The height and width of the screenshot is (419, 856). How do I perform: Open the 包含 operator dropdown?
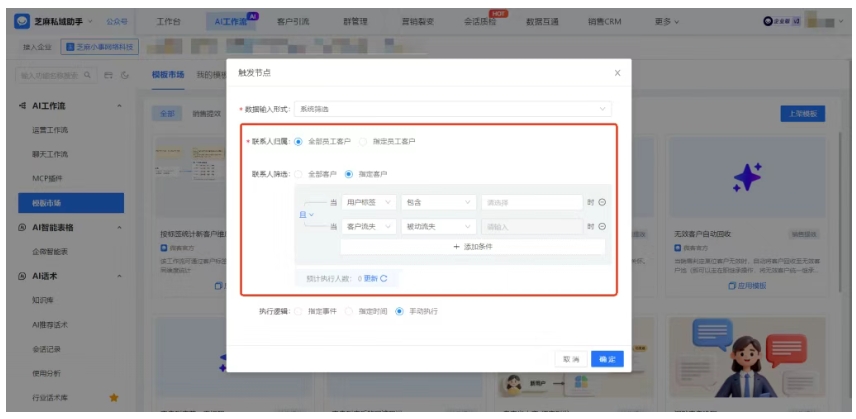[x=438, y=202]
